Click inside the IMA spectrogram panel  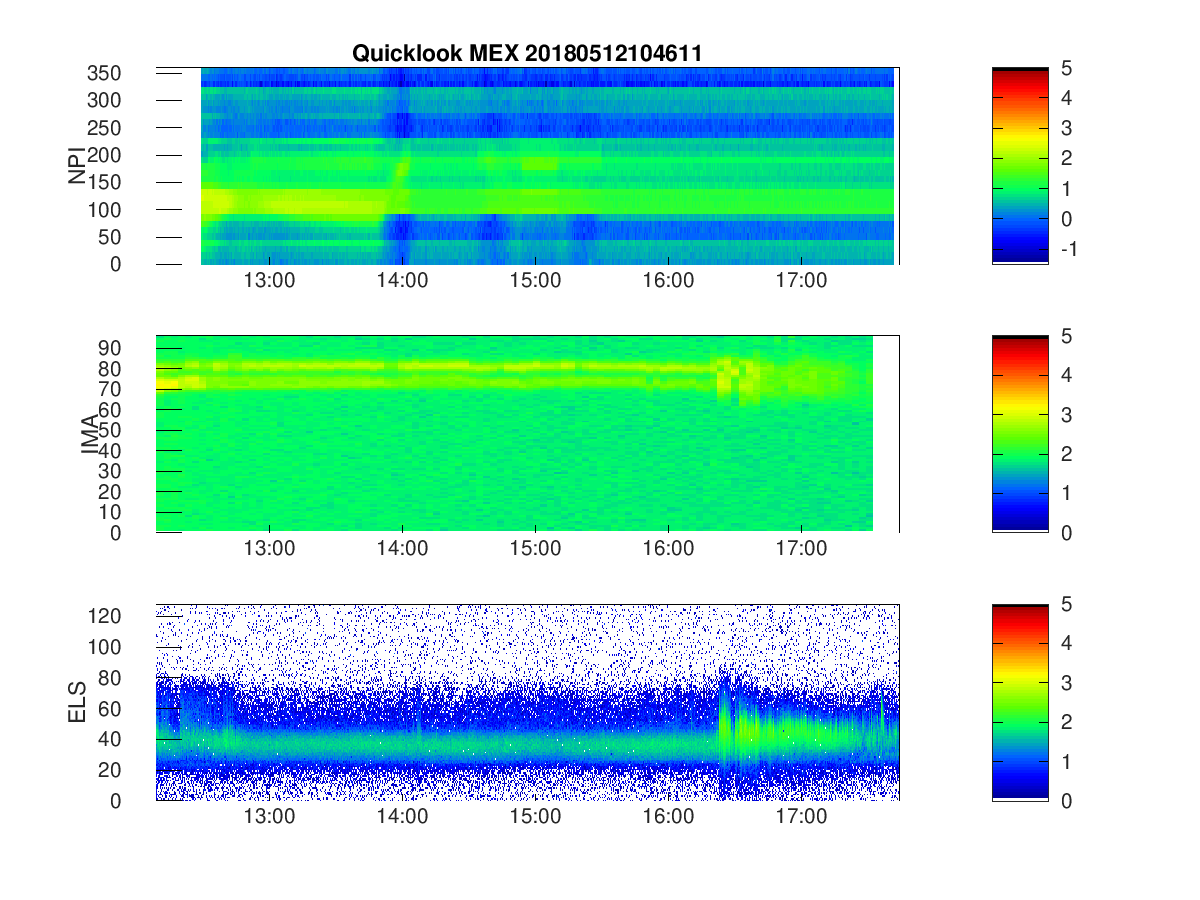(527, 434)
